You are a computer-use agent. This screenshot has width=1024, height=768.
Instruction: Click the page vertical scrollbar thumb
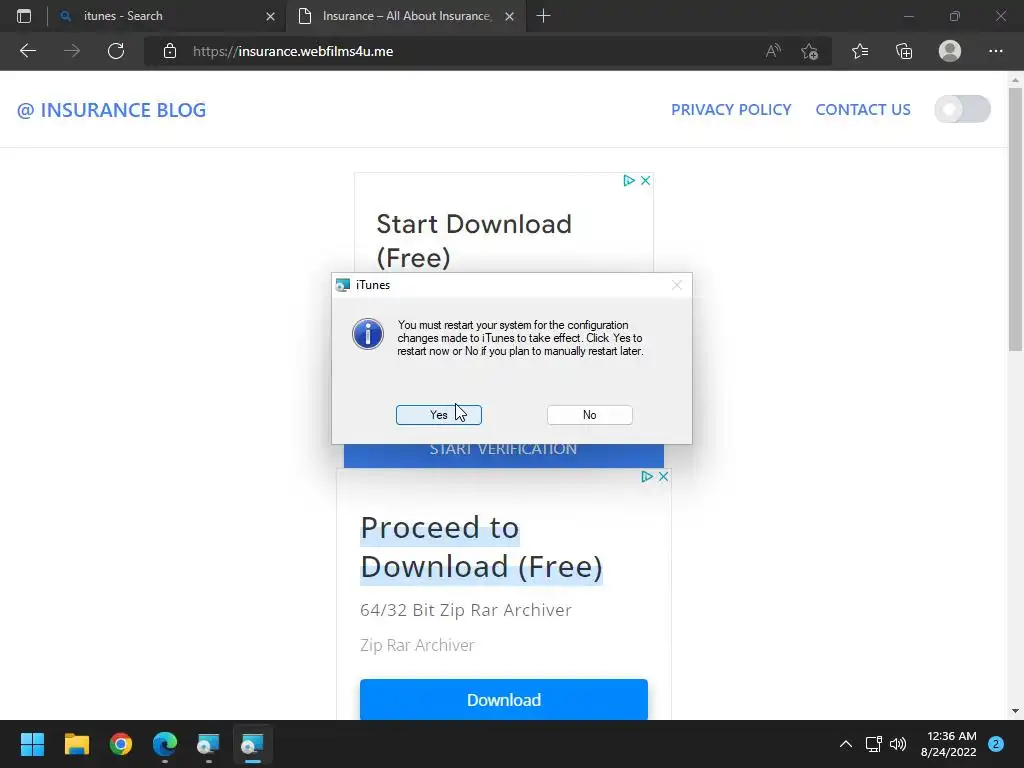(x=1015, y=219)
